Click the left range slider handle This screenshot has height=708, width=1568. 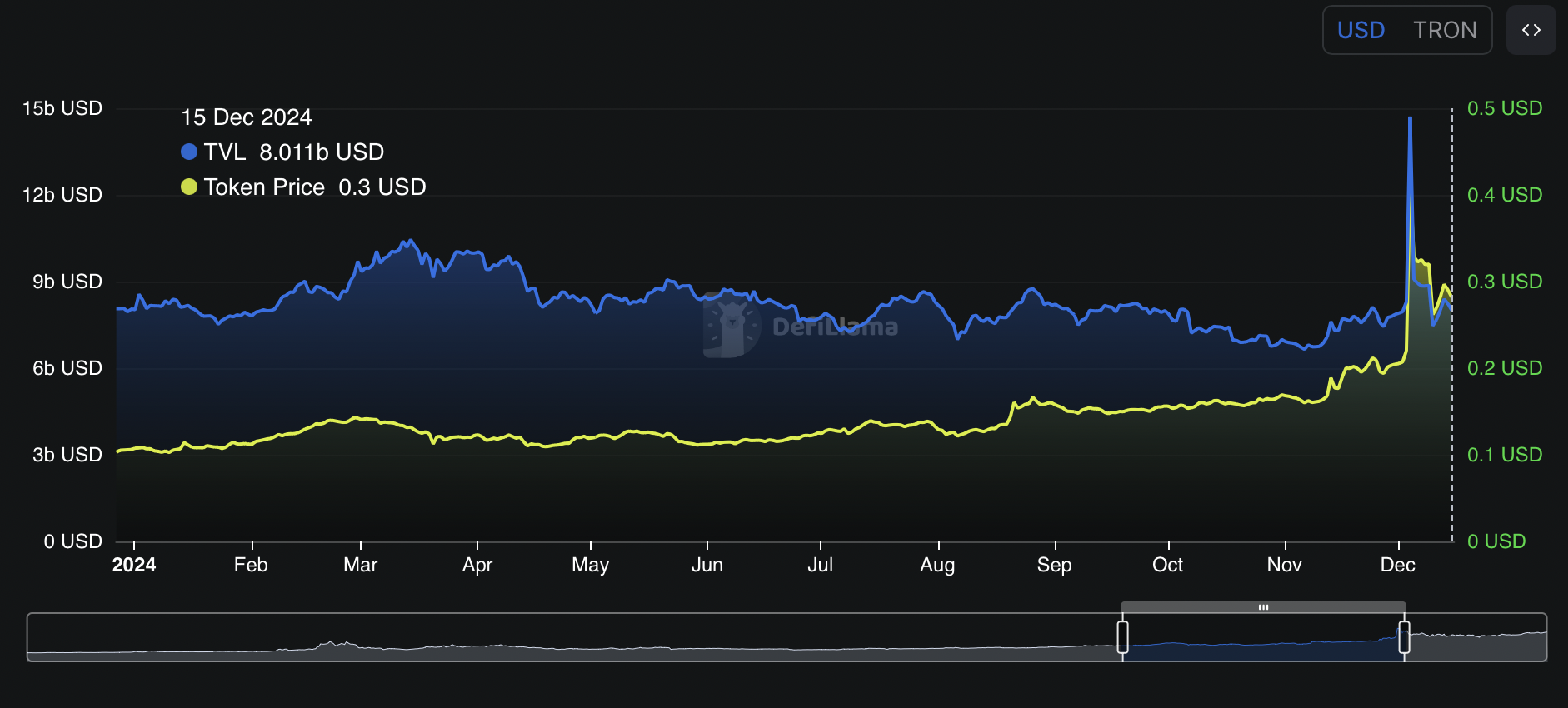[x=1122, y=637]
